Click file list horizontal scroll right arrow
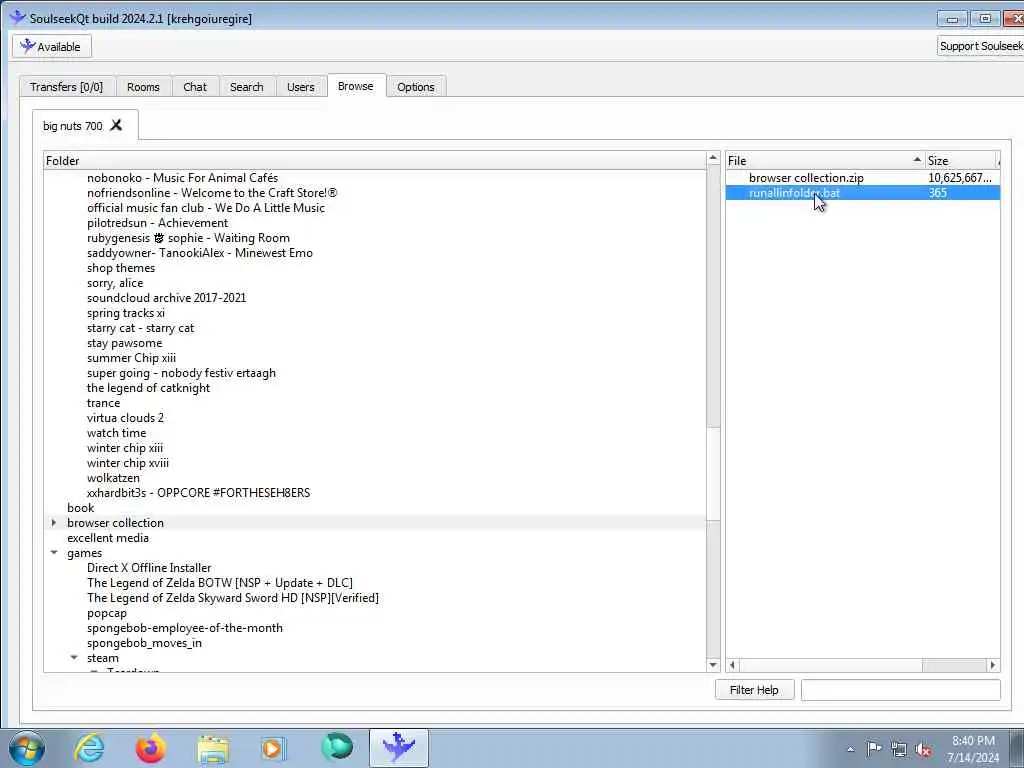This screenshot has width=1024, height=768. point(993,665)
